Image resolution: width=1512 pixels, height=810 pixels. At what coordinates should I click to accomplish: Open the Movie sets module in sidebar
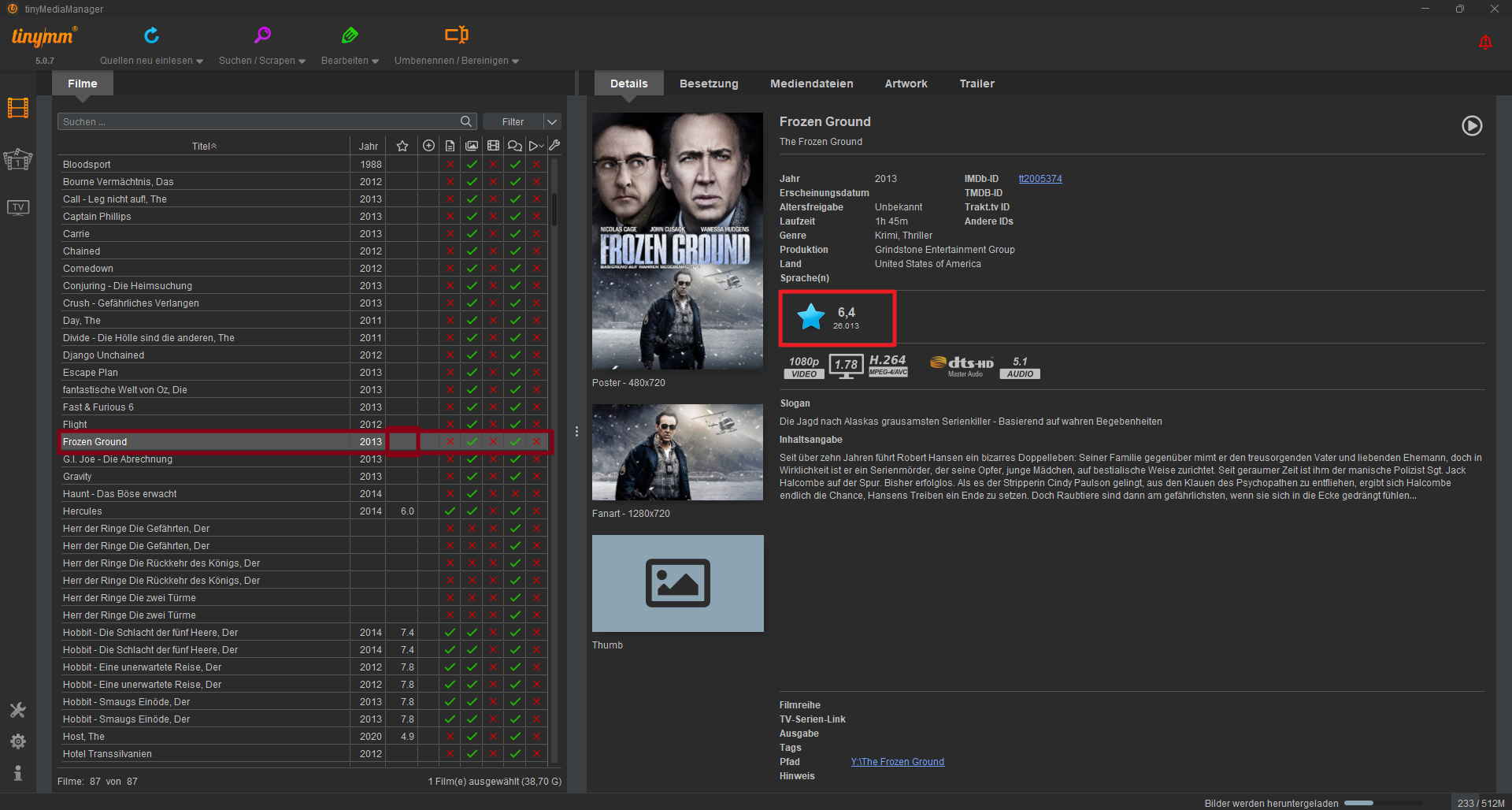[x=18, y=159]
